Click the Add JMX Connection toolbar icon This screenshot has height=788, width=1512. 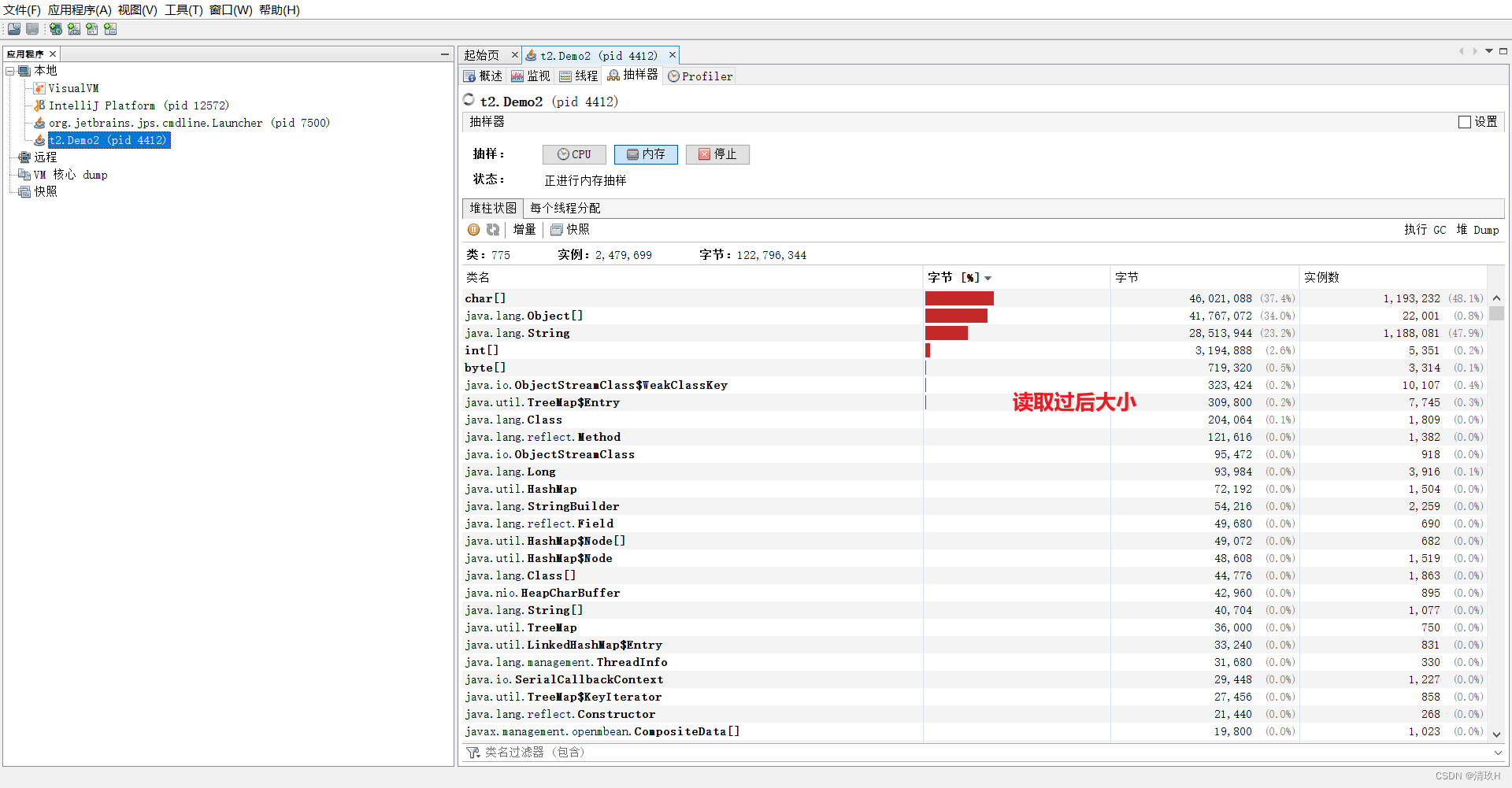pos(74,29)
